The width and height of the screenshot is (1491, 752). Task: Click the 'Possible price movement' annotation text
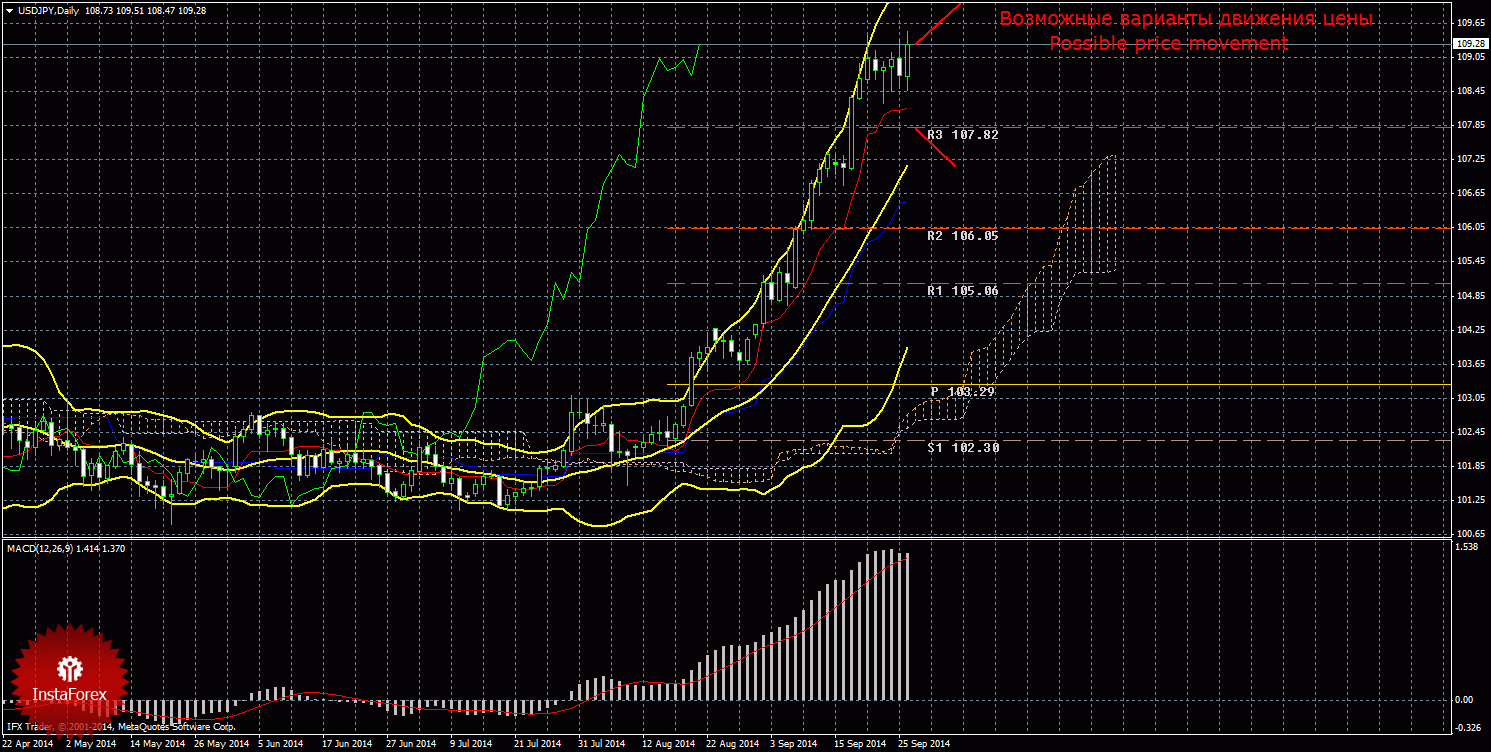coord(1168,43)
